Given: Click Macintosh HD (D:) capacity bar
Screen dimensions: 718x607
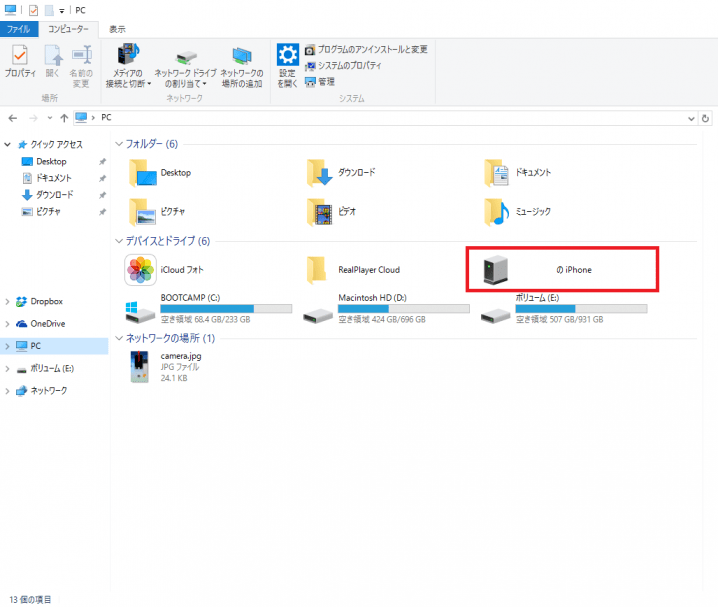Looking at the screenshot, I should pos(404,309).
